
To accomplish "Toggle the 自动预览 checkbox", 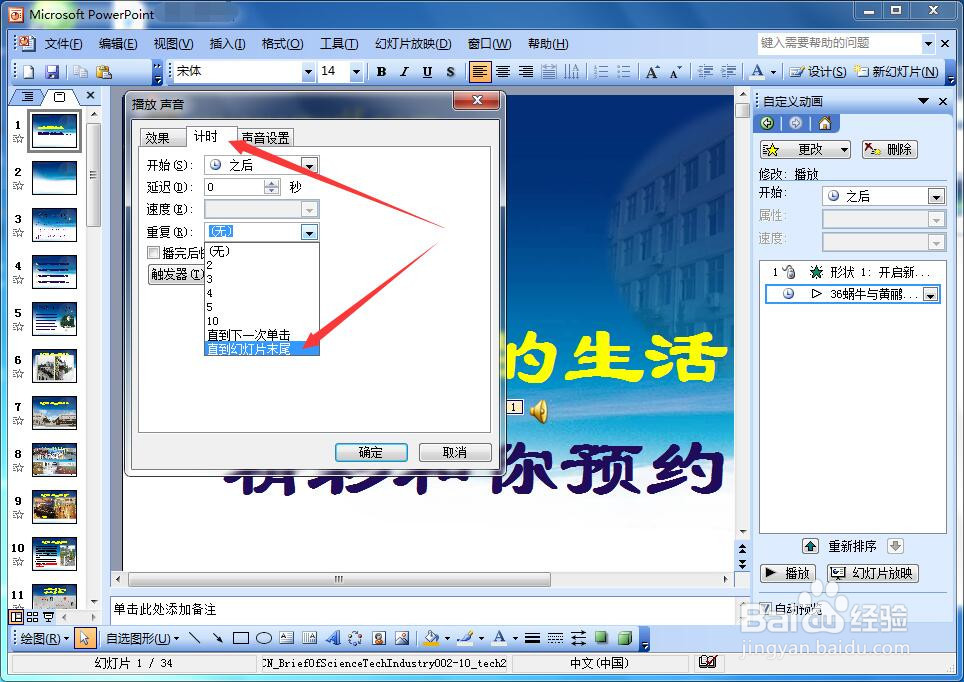I will point(765,609).
